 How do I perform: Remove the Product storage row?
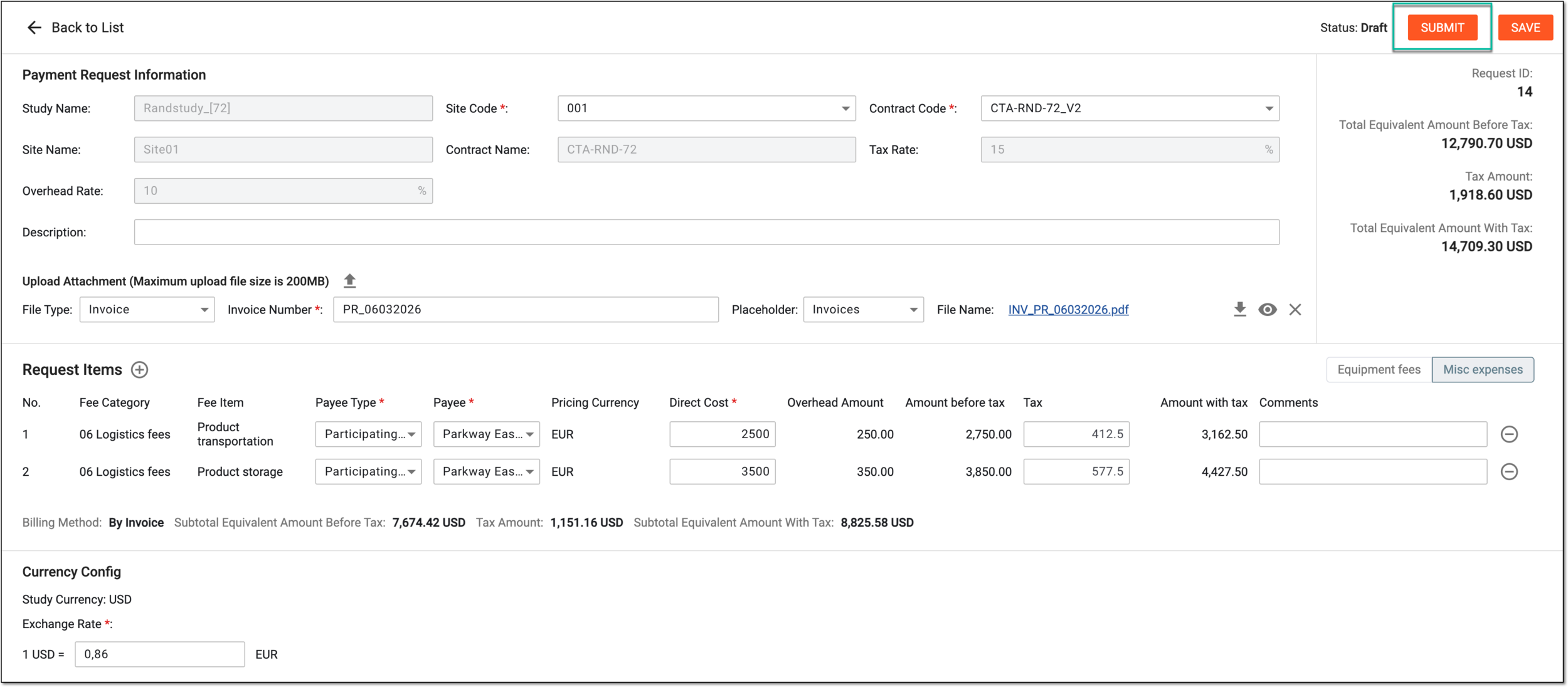click(x=1510, y=471)
